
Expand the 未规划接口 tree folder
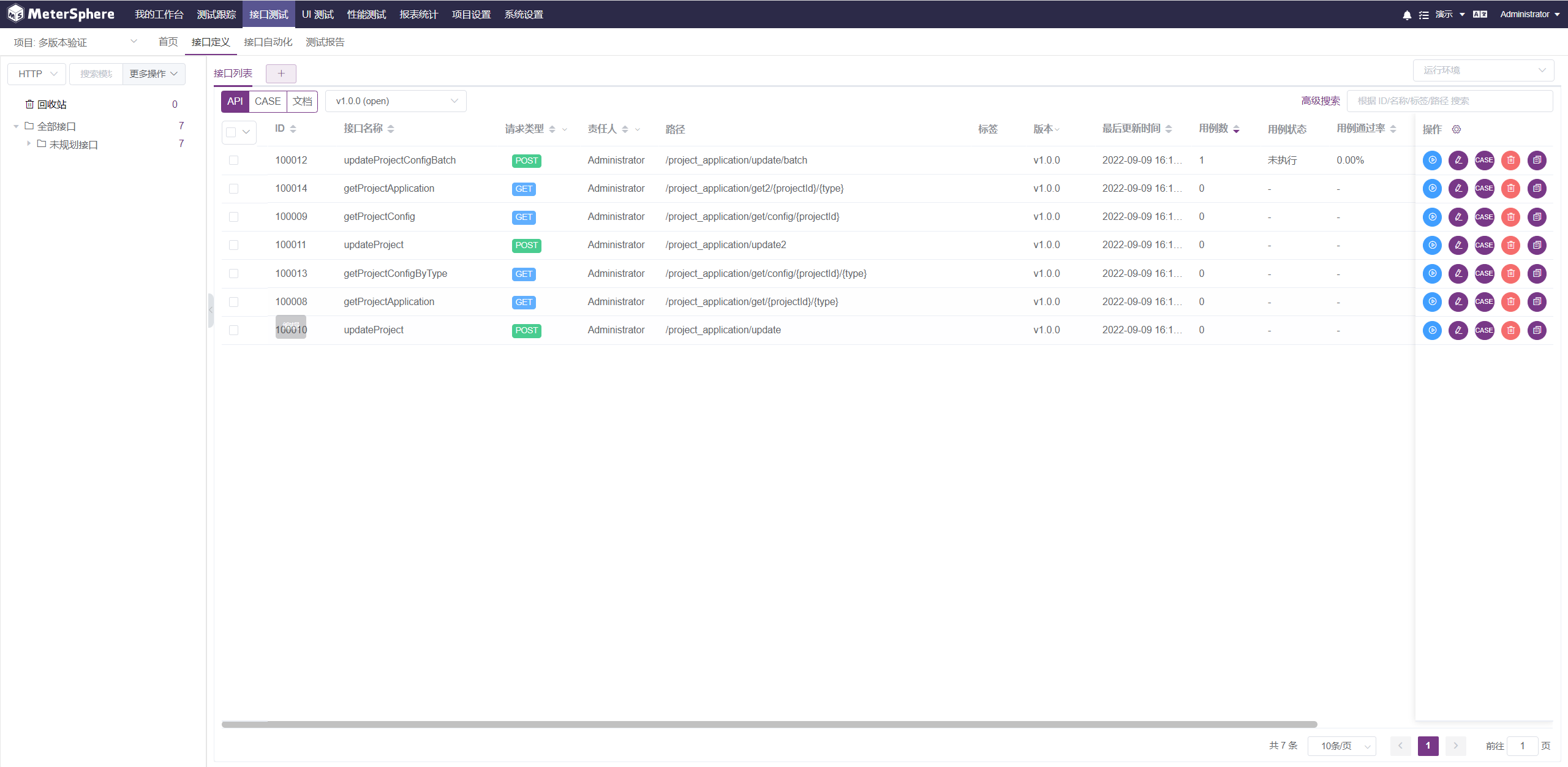(x=29, y=144)
